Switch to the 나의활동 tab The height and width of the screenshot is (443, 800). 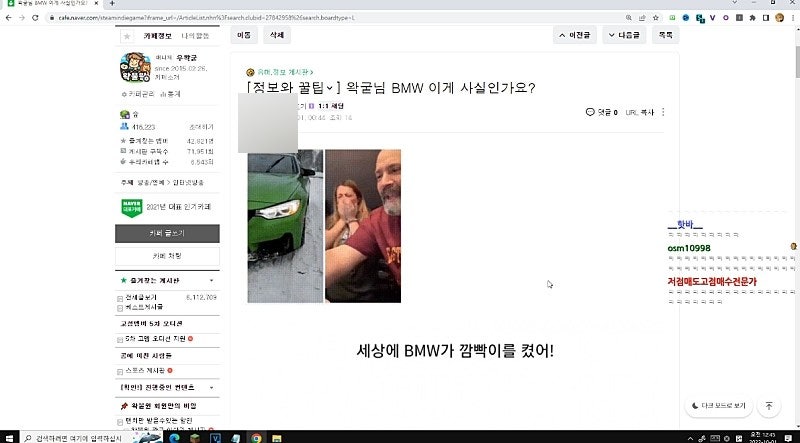[195, 36]
